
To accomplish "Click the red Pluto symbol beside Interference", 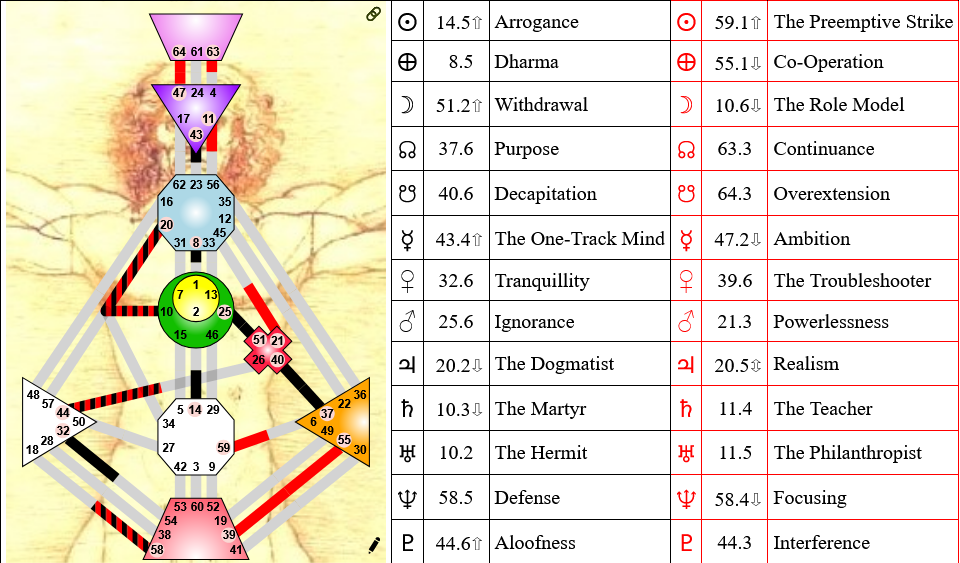I will 686,543.
